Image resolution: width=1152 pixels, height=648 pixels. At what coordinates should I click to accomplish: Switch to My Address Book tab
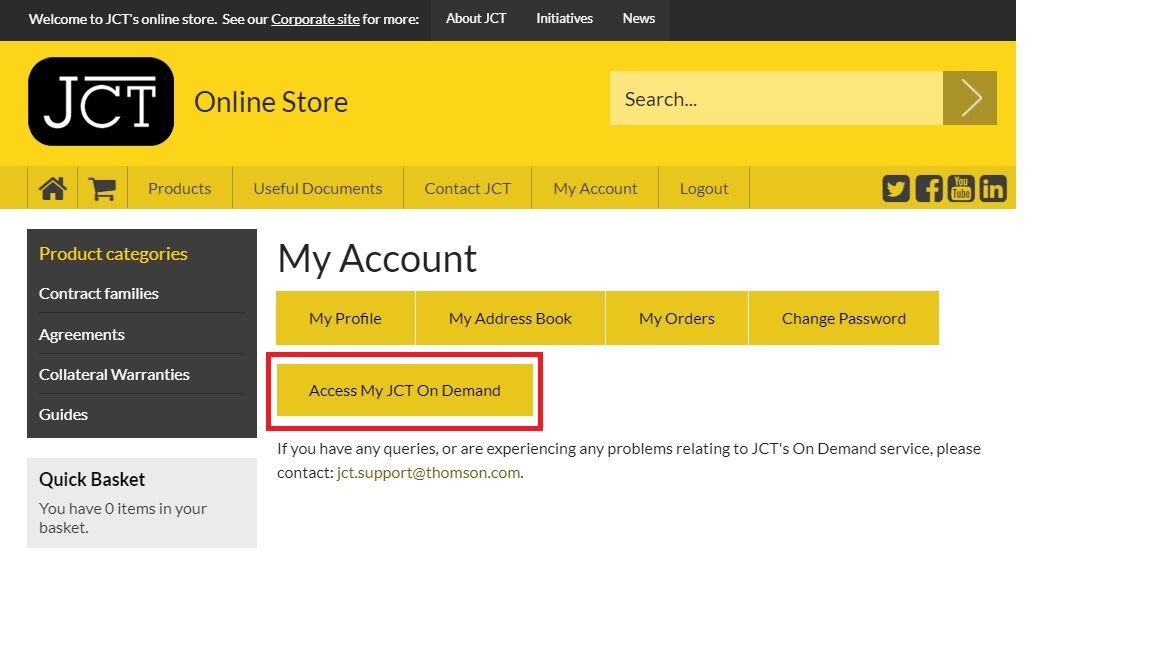[x=510, y=318]
